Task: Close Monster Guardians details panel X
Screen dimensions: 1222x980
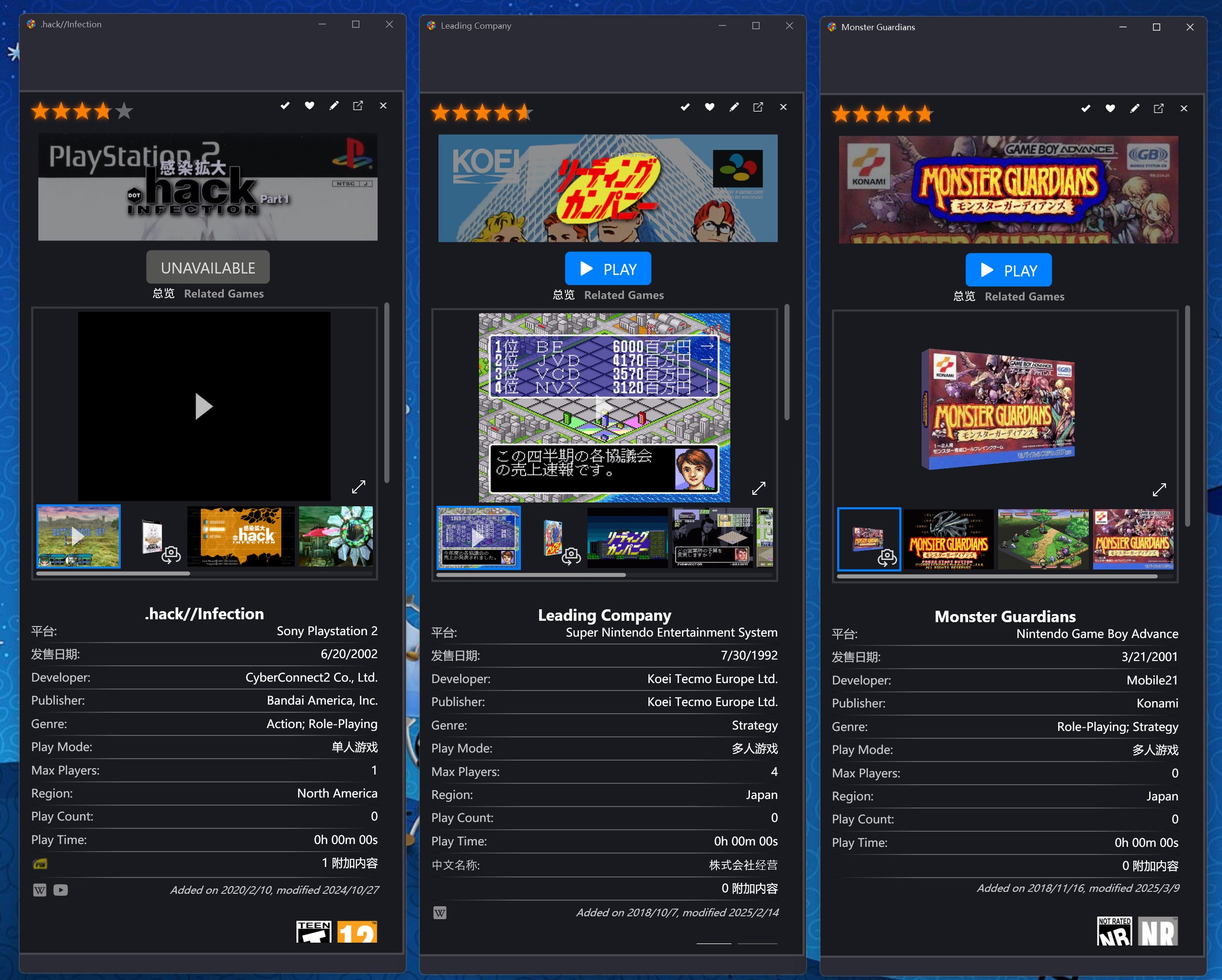Action: [x=1184, y=109]
